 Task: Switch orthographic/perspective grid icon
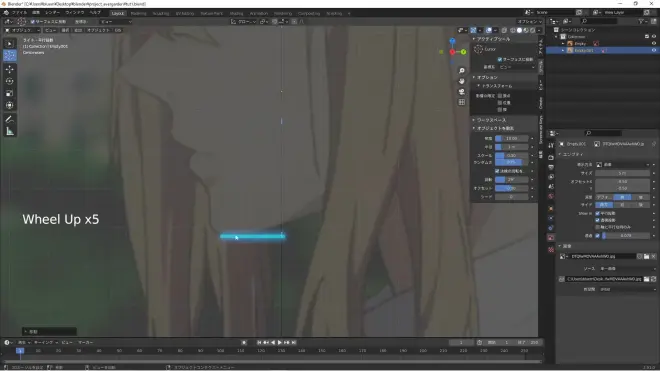pyautogui.click(x=462, y=102)
